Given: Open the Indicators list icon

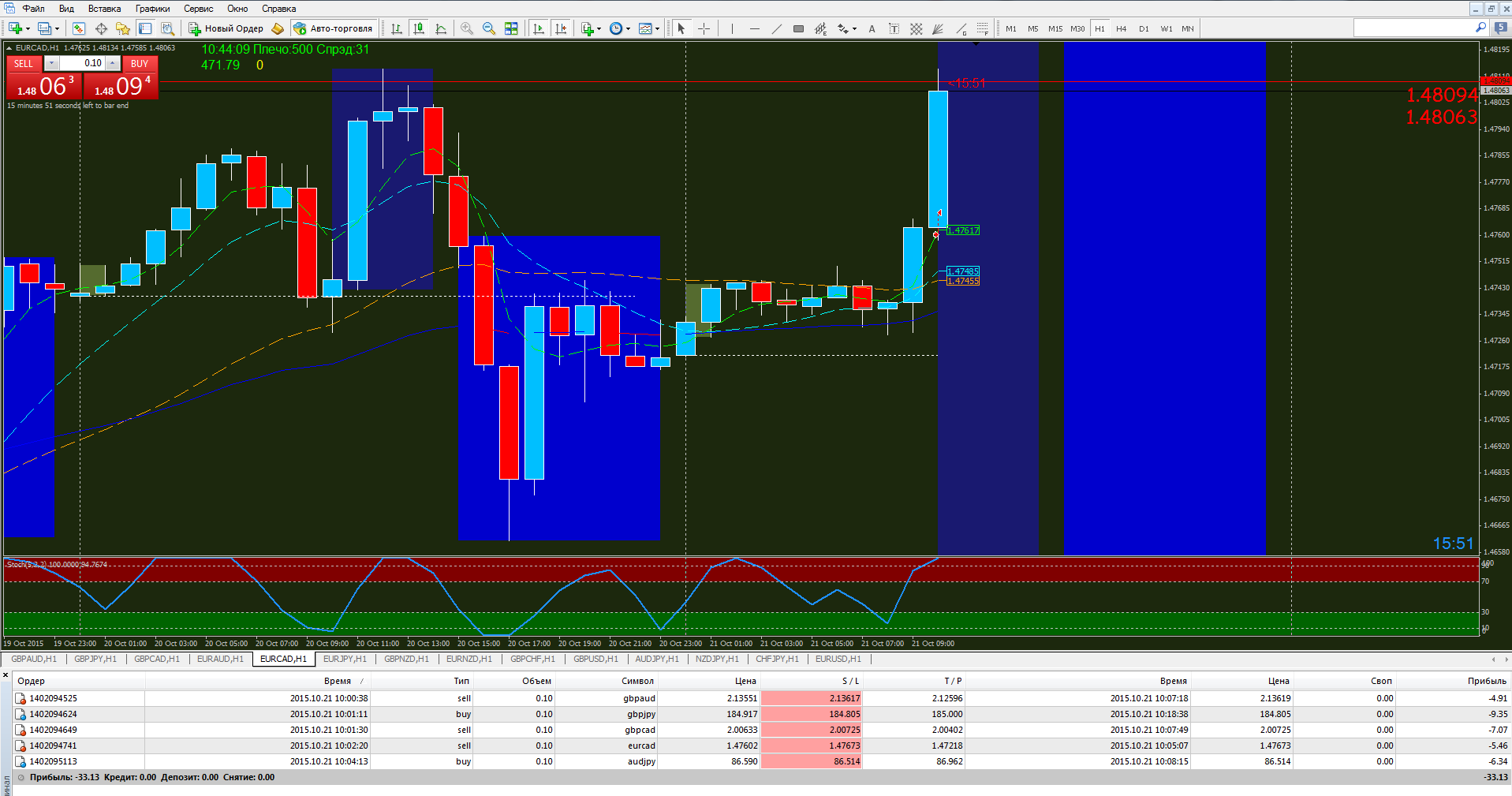Looking at the screenshot, I should (x=588, y=28).
